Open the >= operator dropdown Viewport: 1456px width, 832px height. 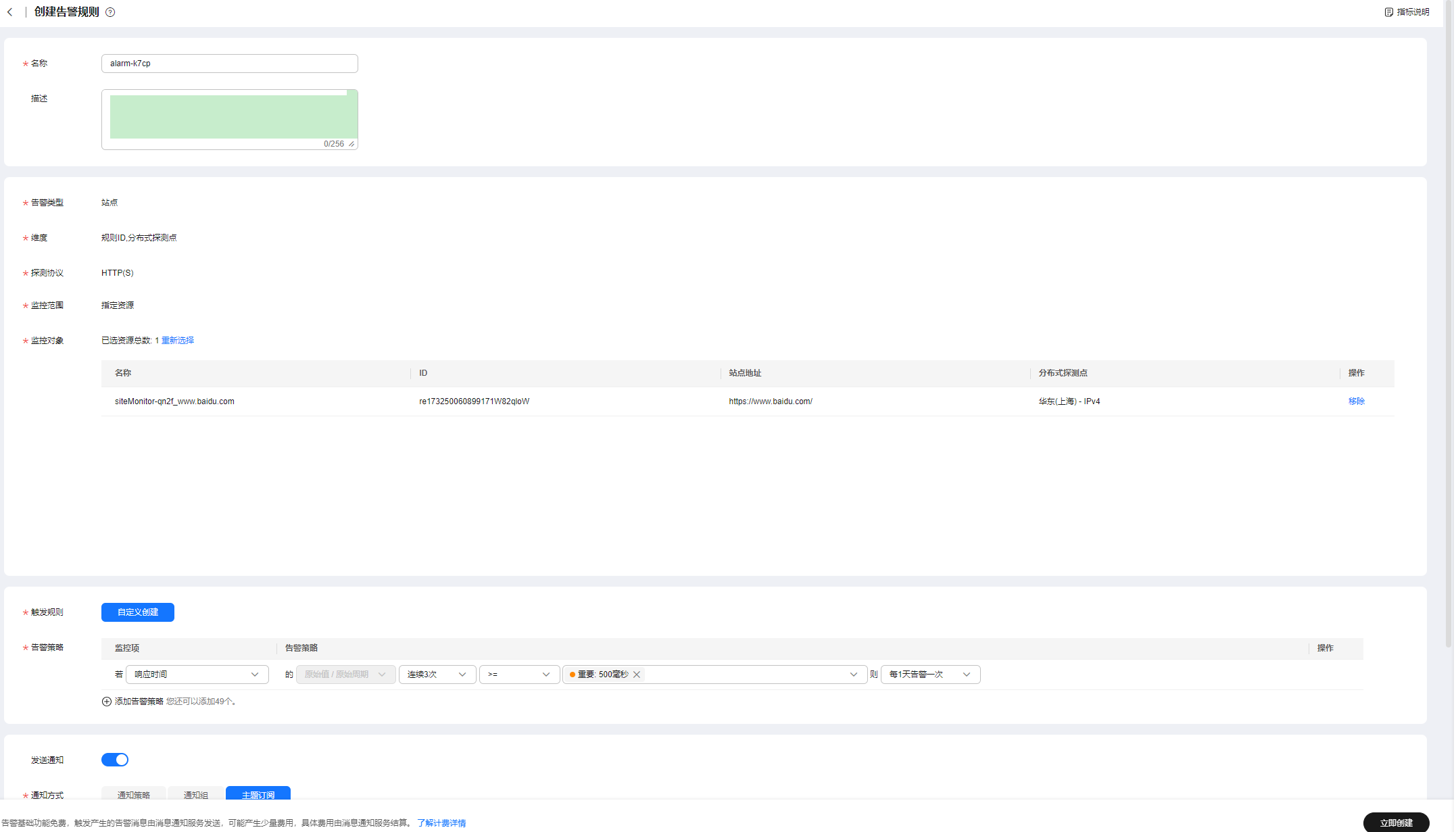[519, 675]
